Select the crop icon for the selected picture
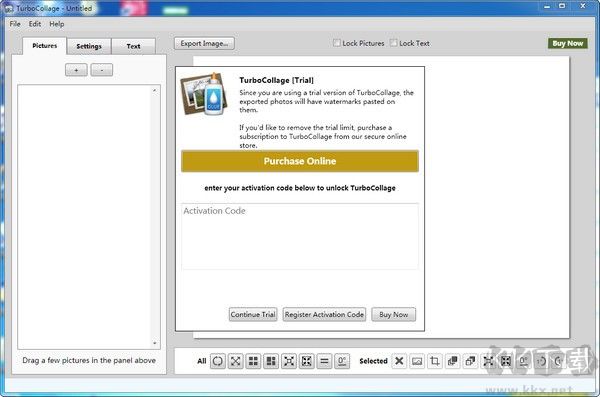 tap(435, 361)
